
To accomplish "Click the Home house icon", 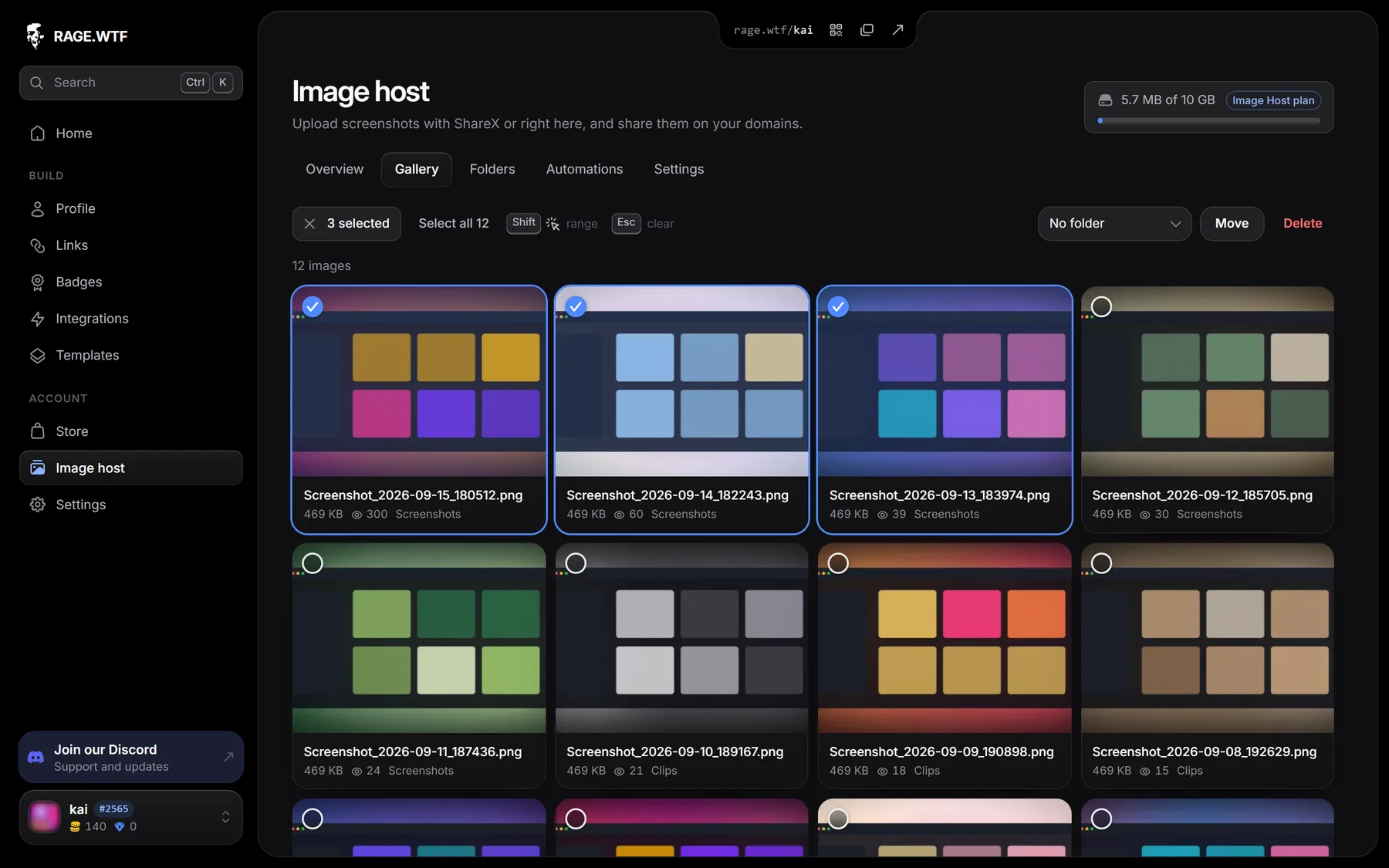I will [x=37, y=133].
